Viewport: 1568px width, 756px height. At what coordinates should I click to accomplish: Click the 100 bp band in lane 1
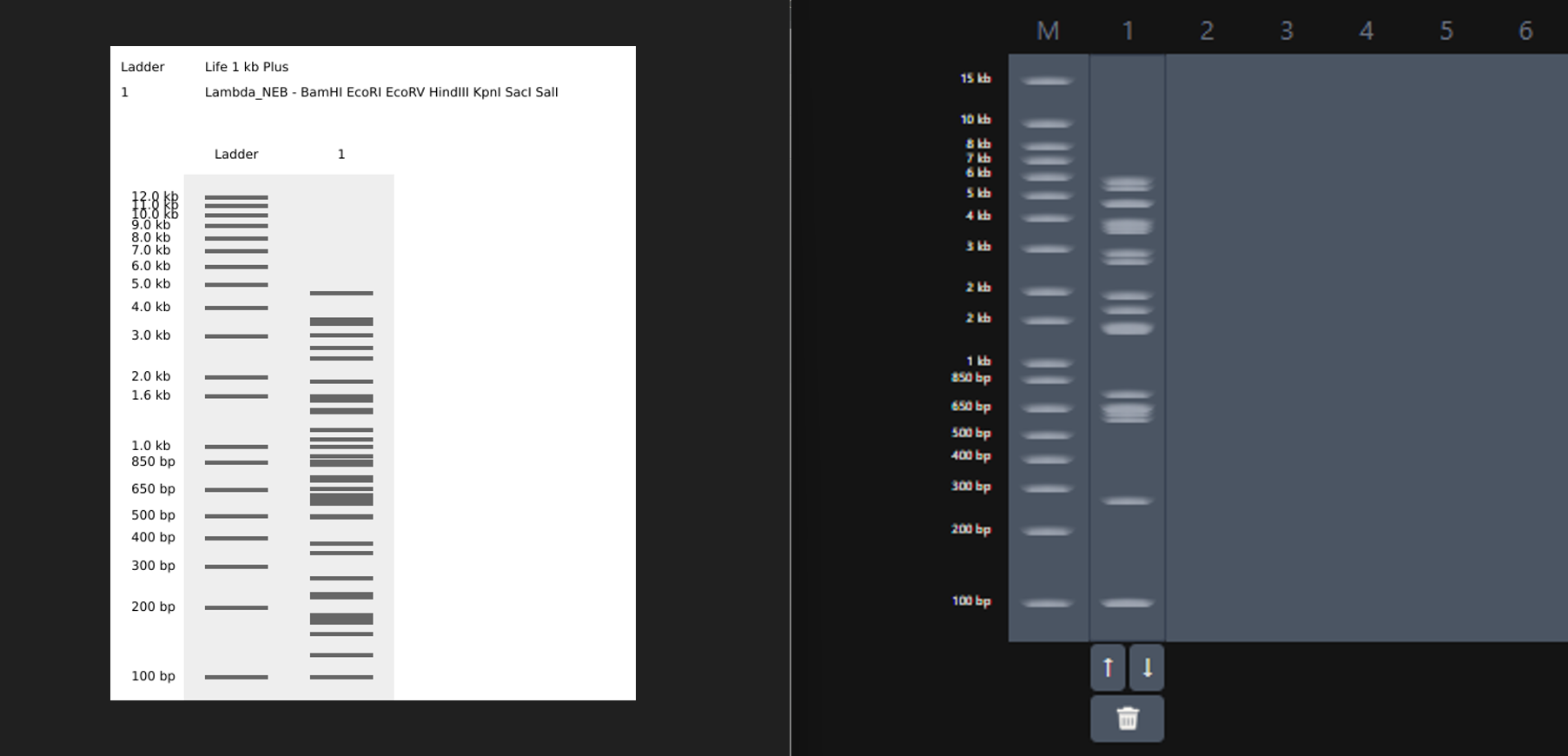[1127, 602]
